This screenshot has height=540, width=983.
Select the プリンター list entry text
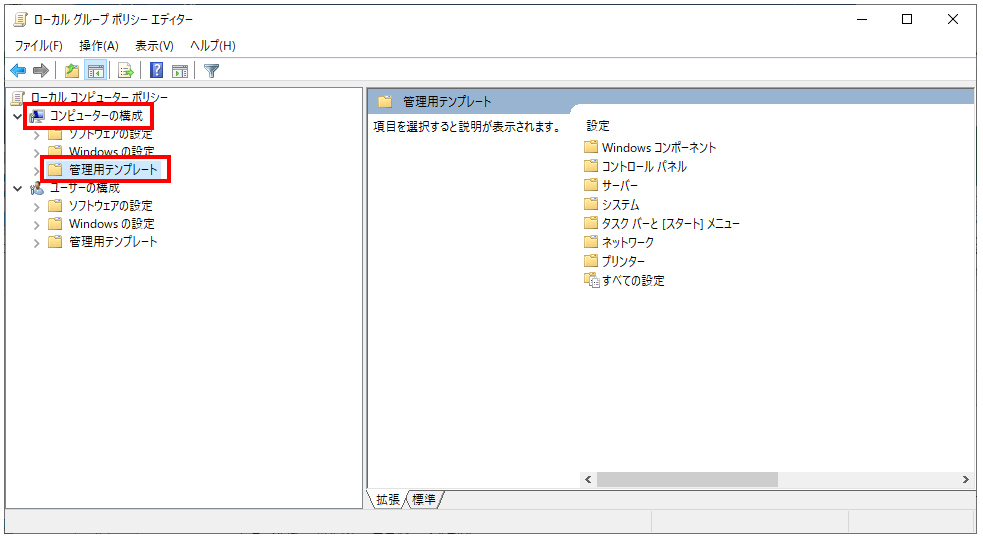click(x=623, y=261)
